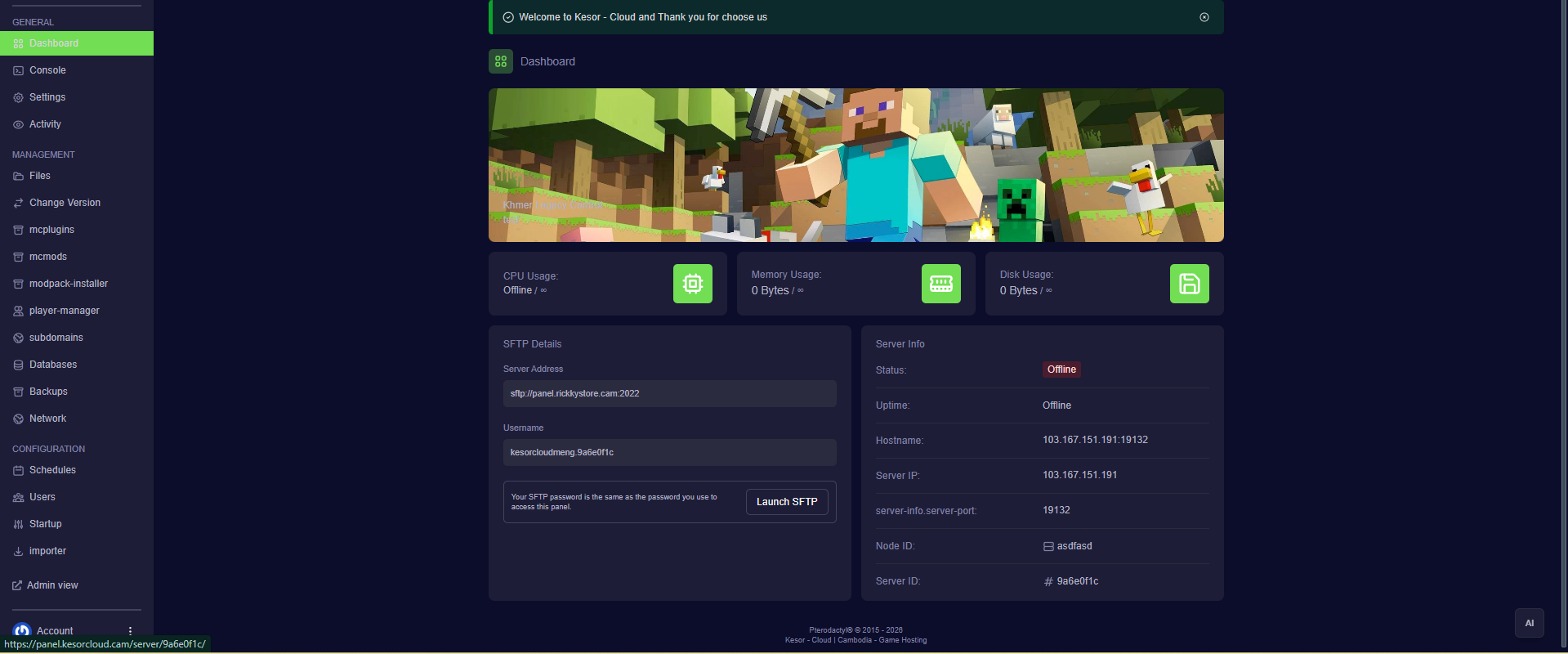The image size is (1568, 654).
Task: Click the Kesor - Cloud footer link
Action: coord(855,640)
